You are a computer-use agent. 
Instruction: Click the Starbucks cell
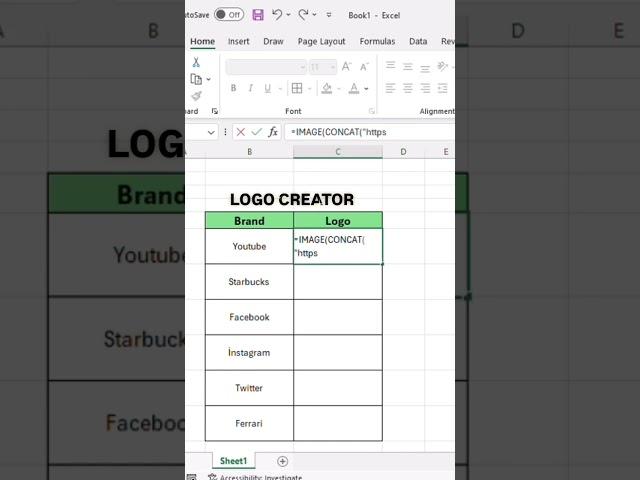[x=249, y=282]
